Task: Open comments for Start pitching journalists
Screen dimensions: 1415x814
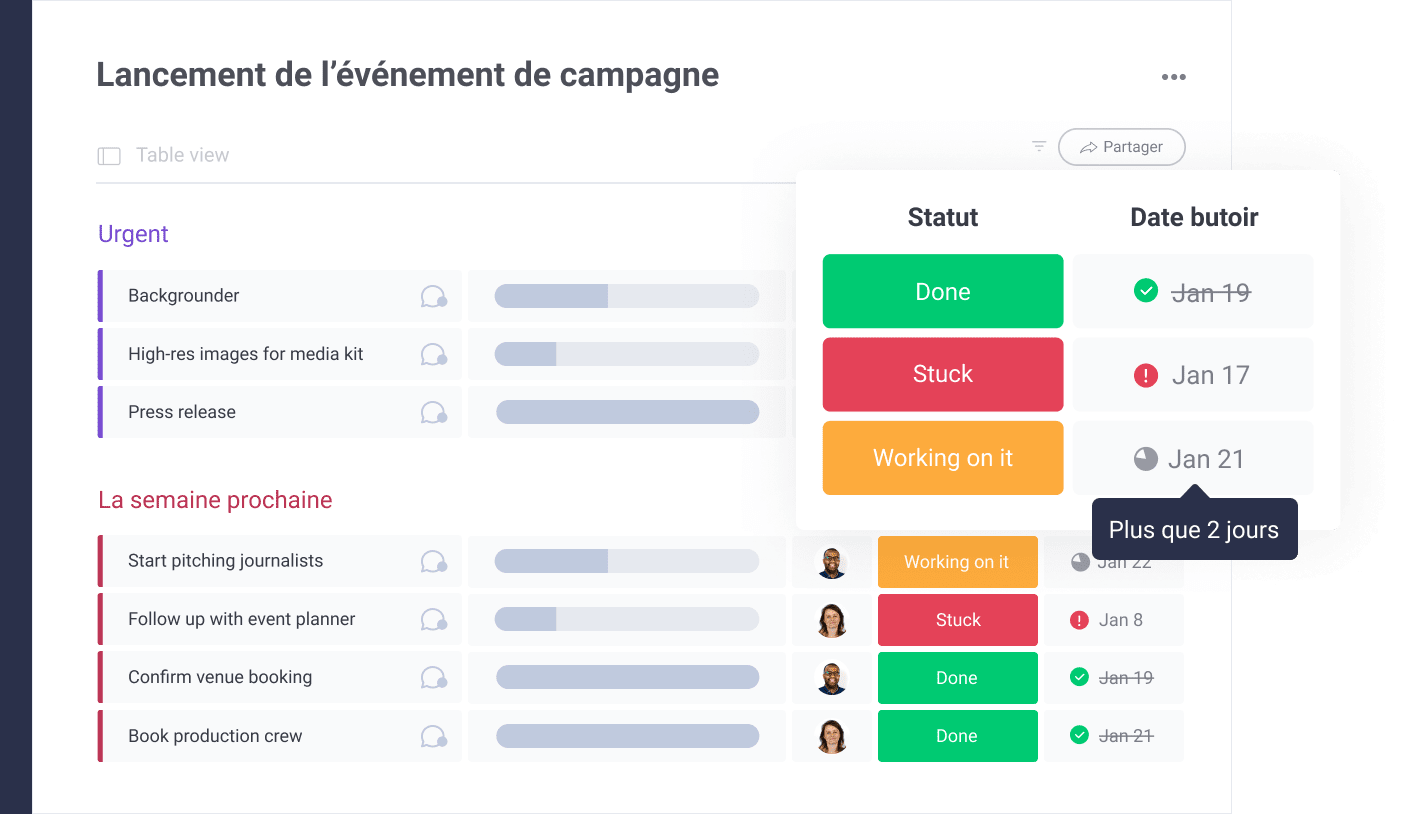Action: 433,561
